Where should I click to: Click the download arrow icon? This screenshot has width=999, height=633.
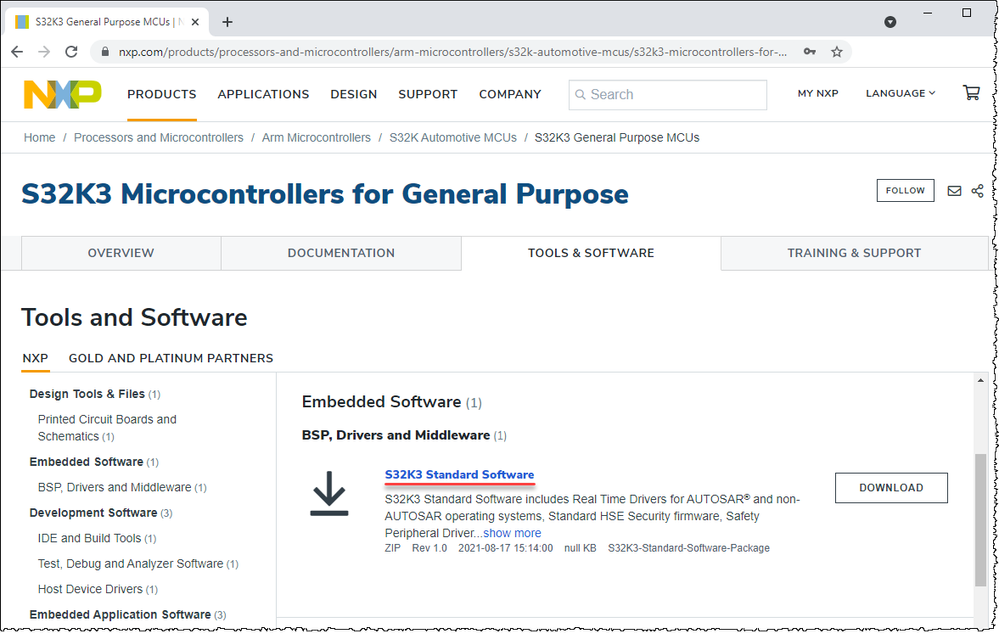coord(329,495)
